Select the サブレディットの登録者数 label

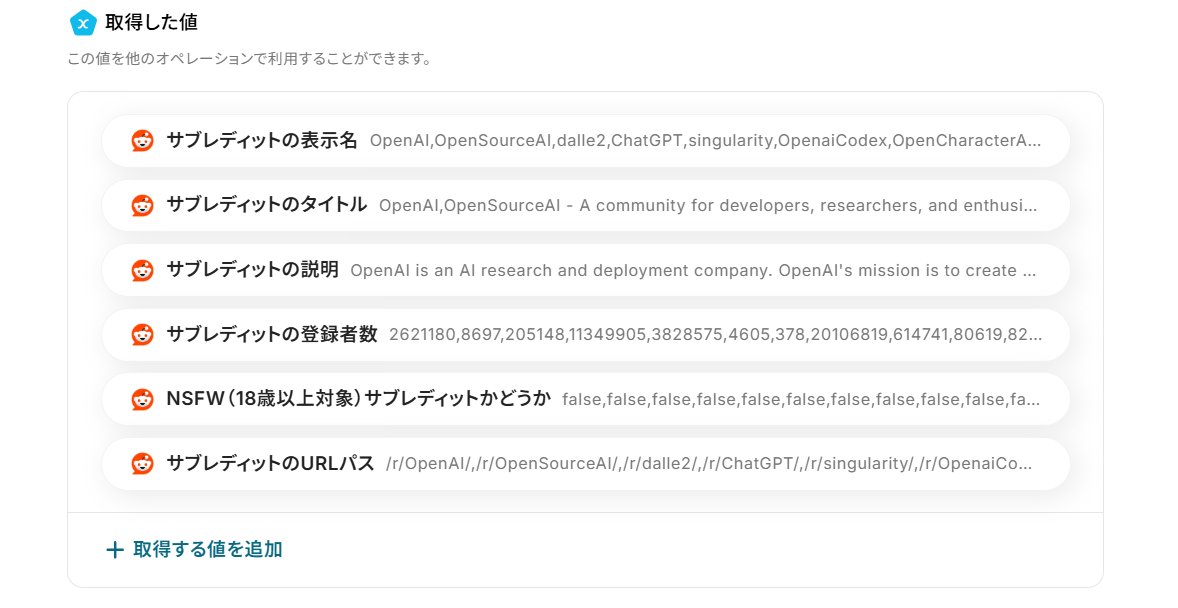[271, 334]
